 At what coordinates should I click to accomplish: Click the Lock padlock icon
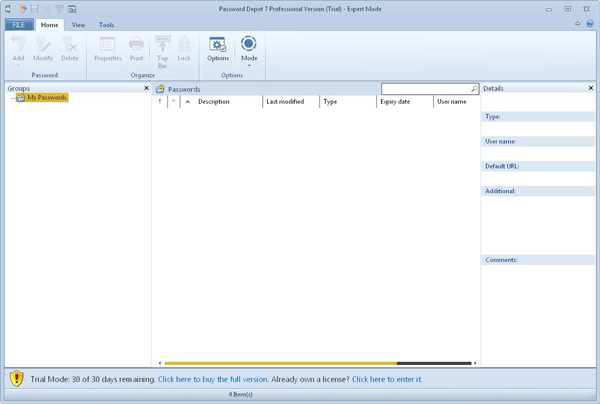[x=184, y=44]
